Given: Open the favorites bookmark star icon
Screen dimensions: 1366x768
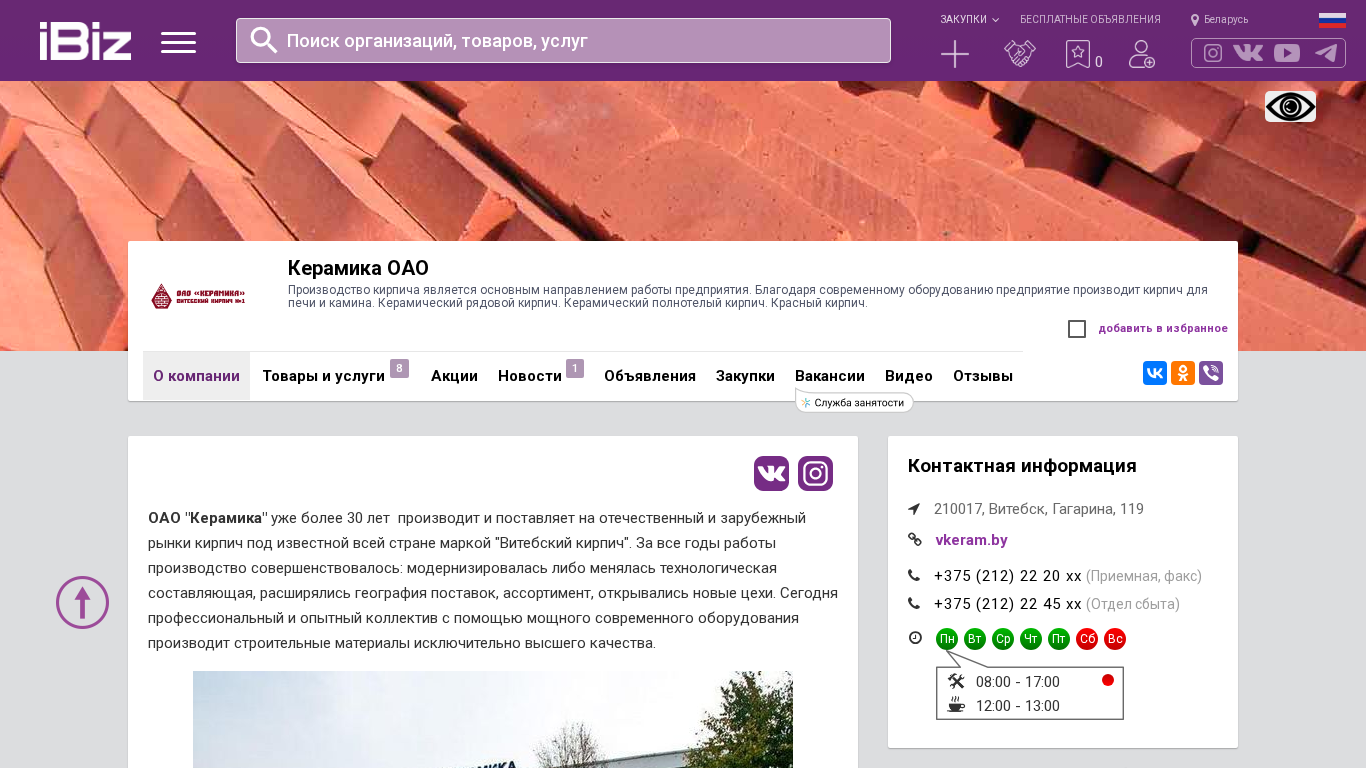Looking at the screenshot, I should (x=1077, y=54).
